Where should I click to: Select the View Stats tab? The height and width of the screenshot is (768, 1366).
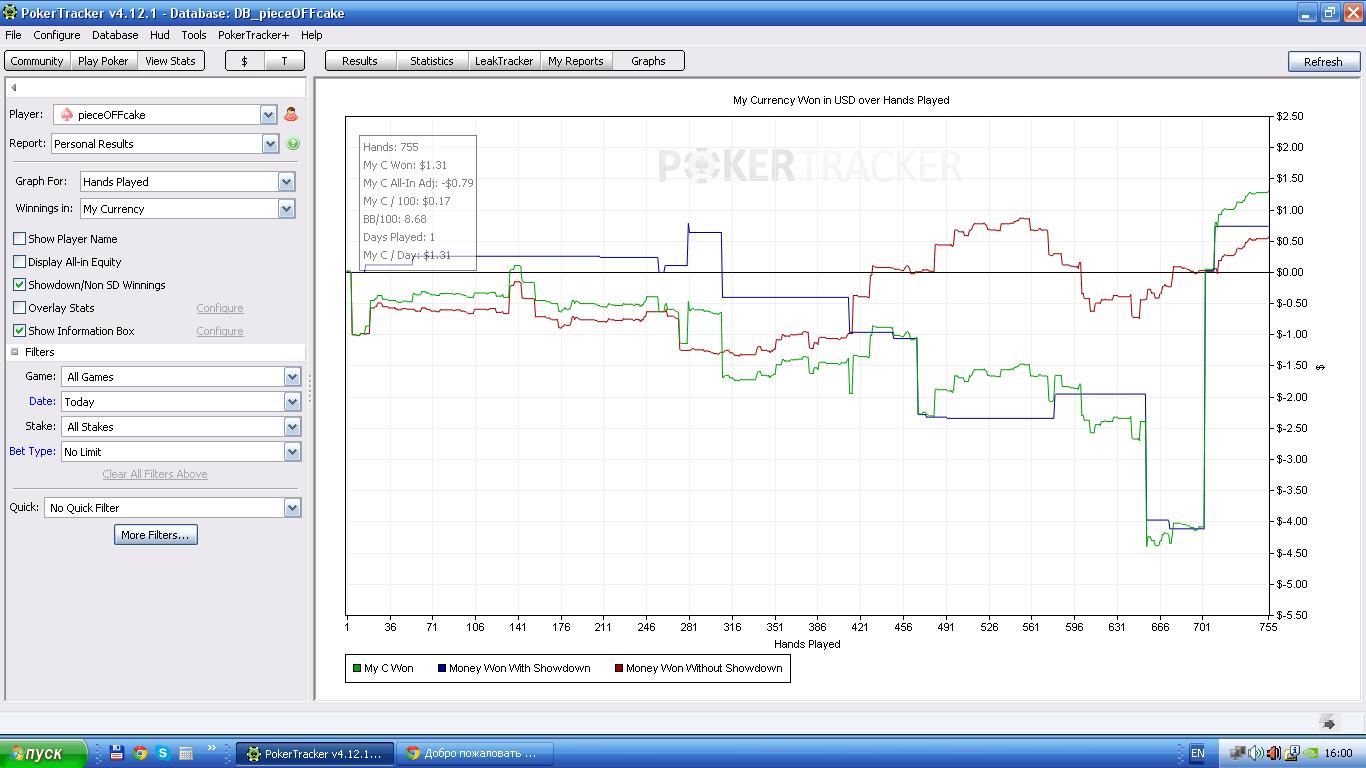tap(171, 61)
